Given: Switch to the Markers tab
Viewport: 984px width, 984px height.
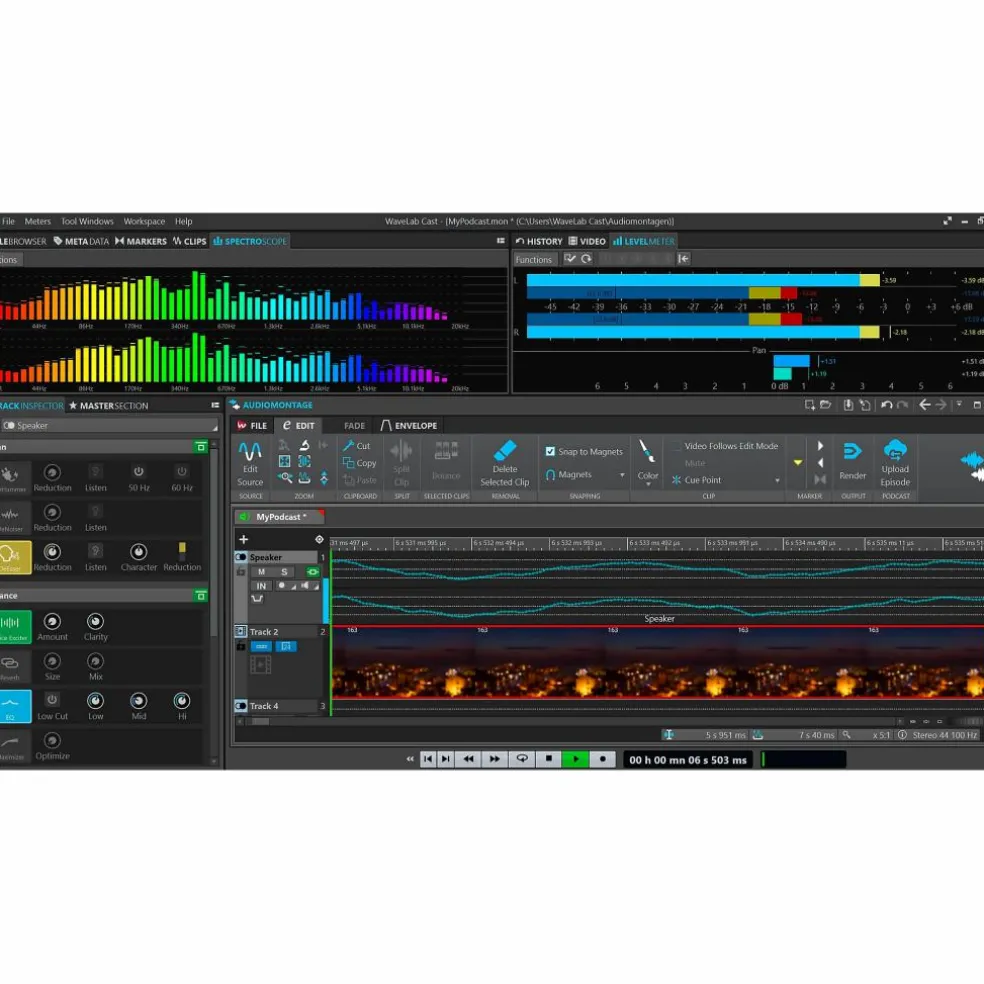Looking at the screenshot, I should [141, 241].
